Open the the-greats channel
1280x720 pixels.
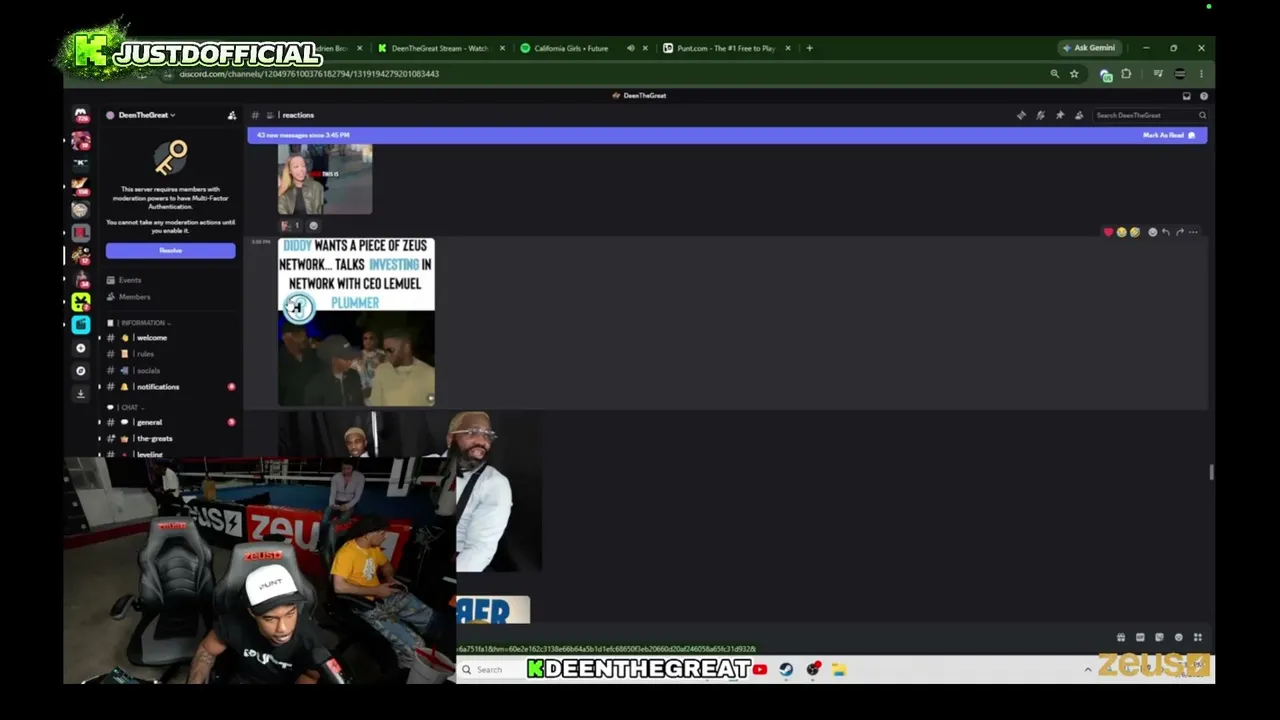coord(170,439)
